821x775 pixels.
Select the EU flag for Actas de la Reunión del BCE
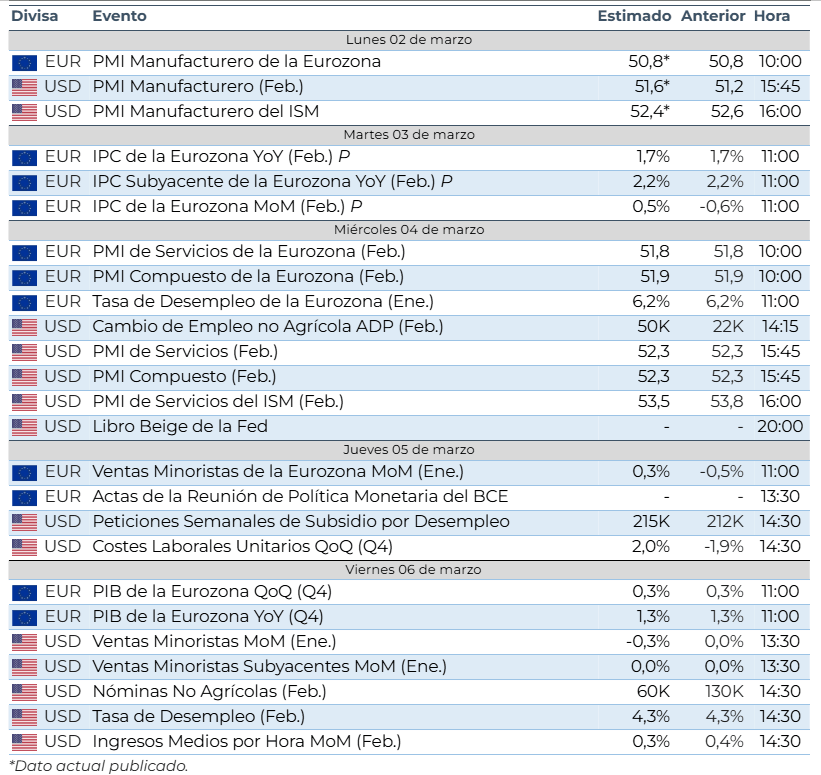[25, 497]
